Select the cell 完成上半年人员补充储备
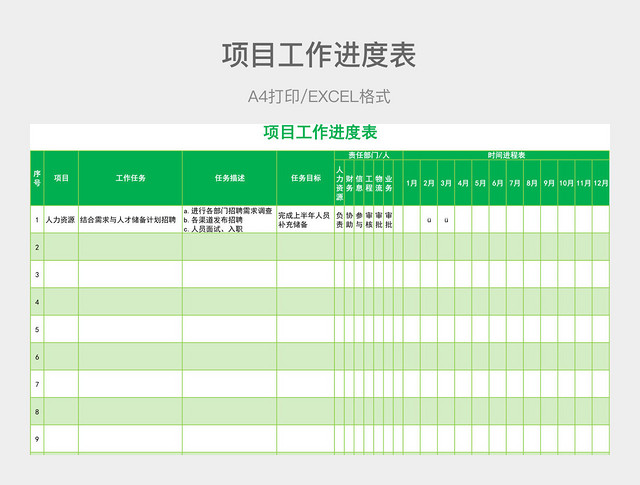This screenshot has height=485, width=640. click(x=306, y=220)
